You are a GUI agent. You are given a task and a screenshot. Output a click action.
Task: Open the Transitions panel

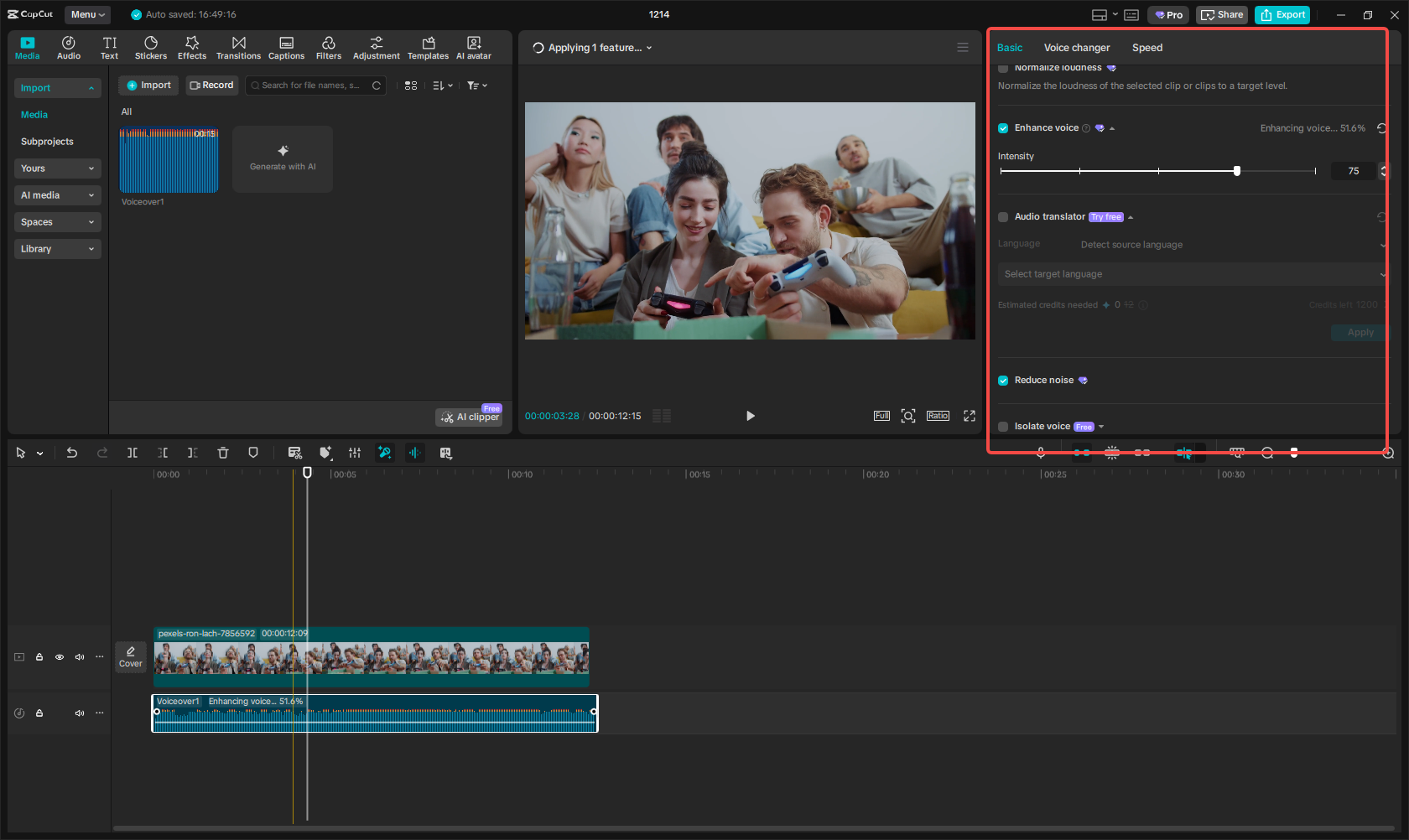coord(238,48)
